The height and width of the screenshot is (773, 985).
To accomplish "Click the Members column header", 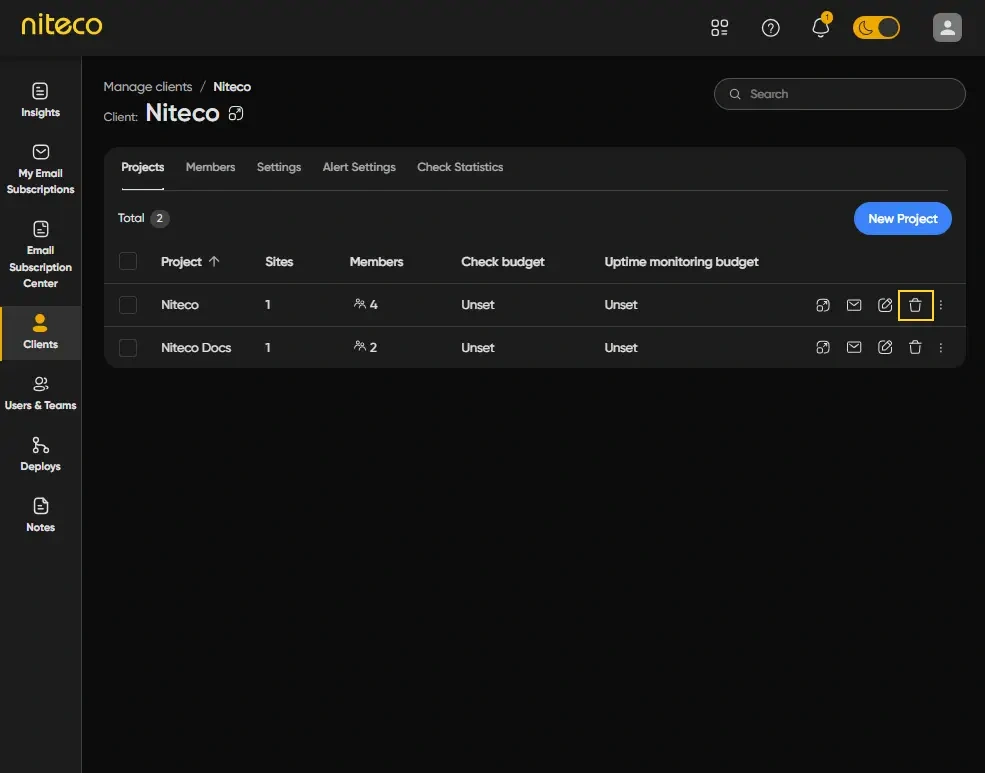I will (376, 262).
